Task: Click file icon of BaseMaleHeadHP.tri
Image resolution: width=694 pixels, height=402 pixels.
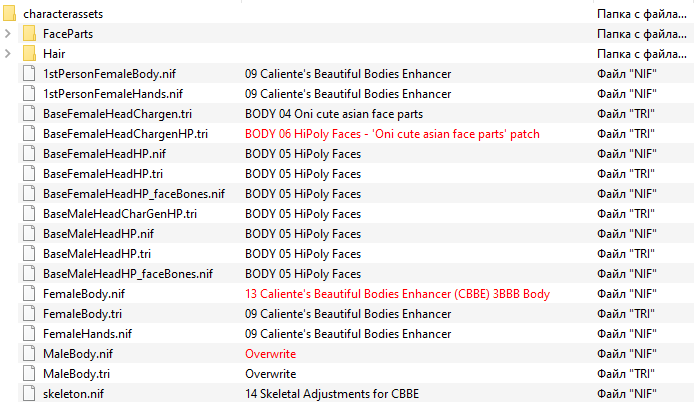Action: tap(29, 254)
